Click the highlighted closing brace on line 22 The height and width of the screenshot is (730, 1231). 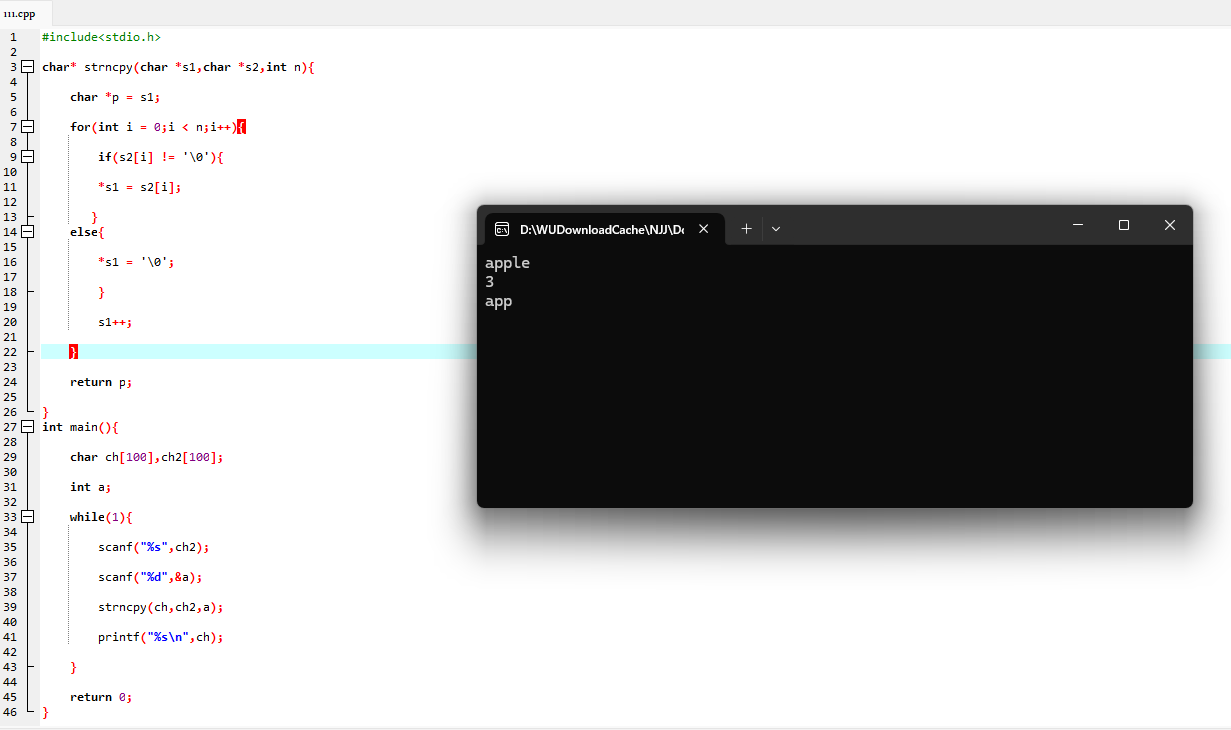tap(73, 352)
